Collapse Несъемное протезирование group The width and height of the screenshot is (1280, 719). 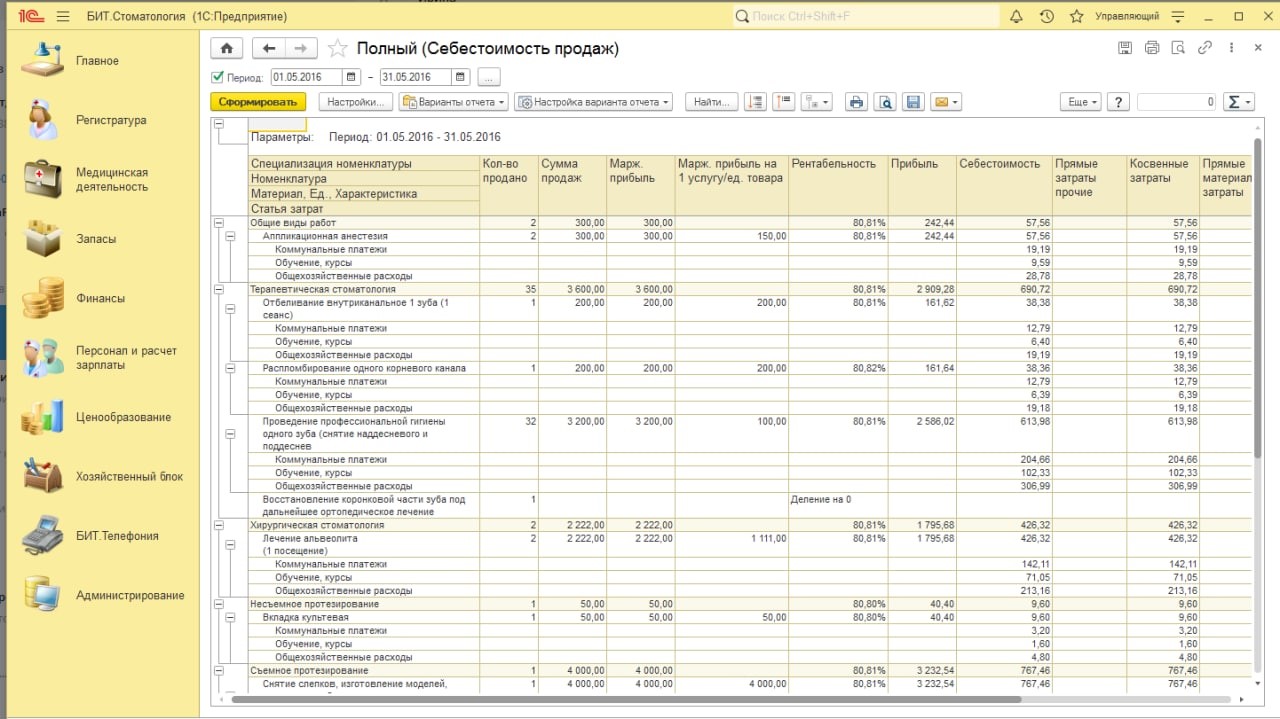(x=219, y=604)
